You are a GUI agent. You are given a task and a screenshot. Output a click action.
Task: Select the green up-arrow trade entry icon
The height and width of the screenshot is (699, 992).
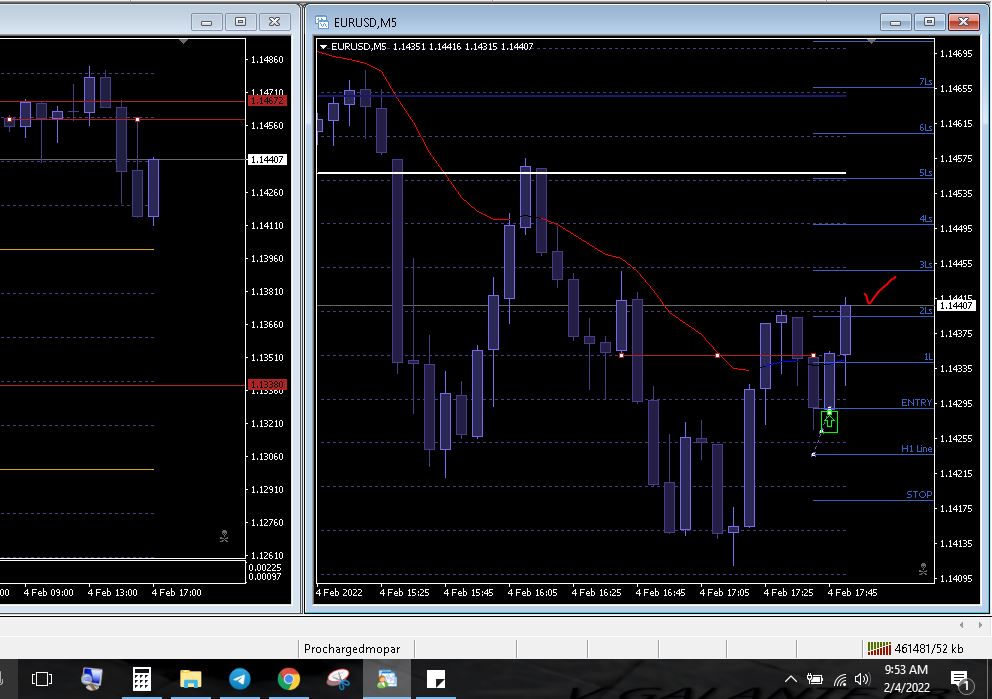829,421
